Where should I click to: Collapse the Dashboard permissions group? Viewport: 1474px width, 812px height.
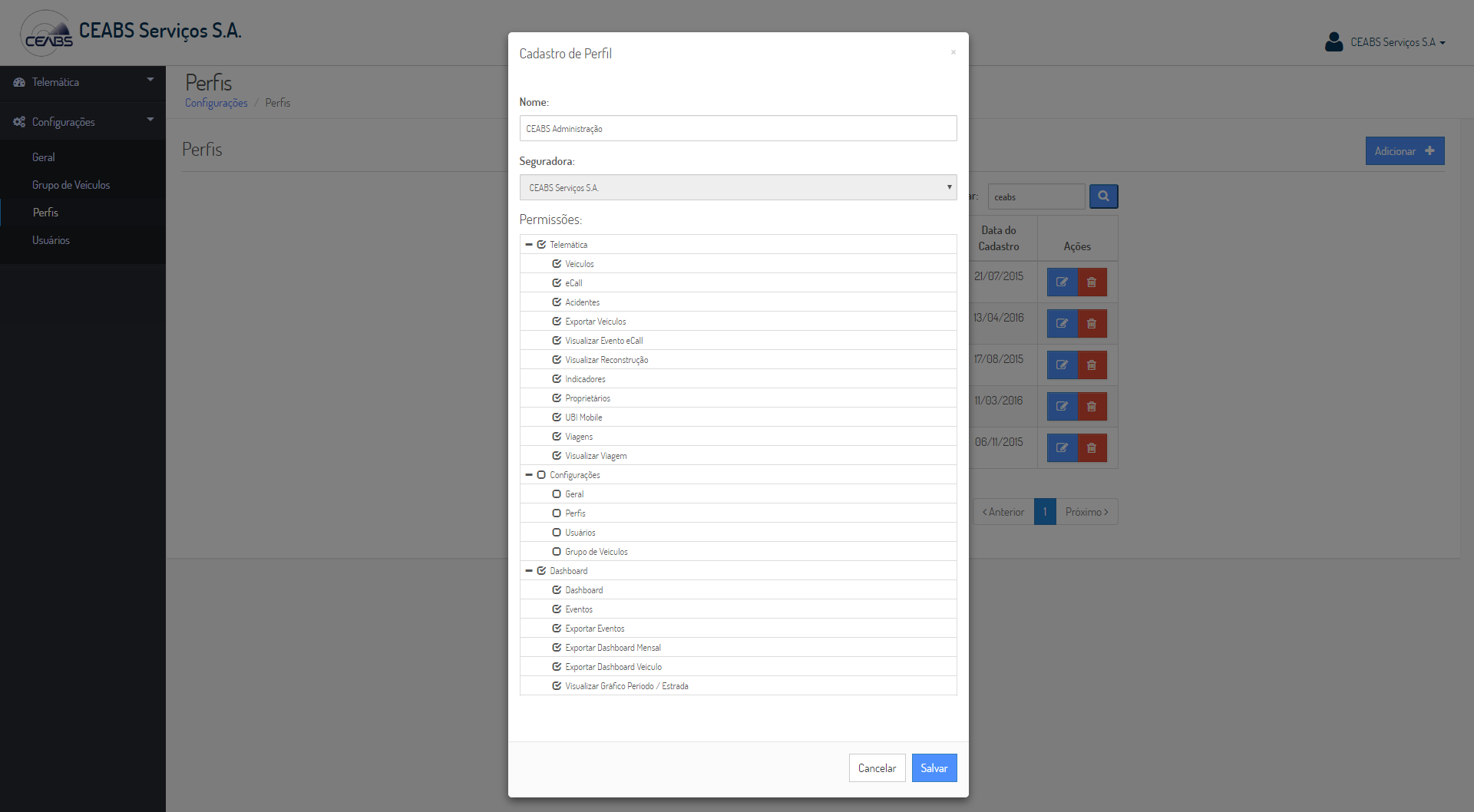(529, 570)
